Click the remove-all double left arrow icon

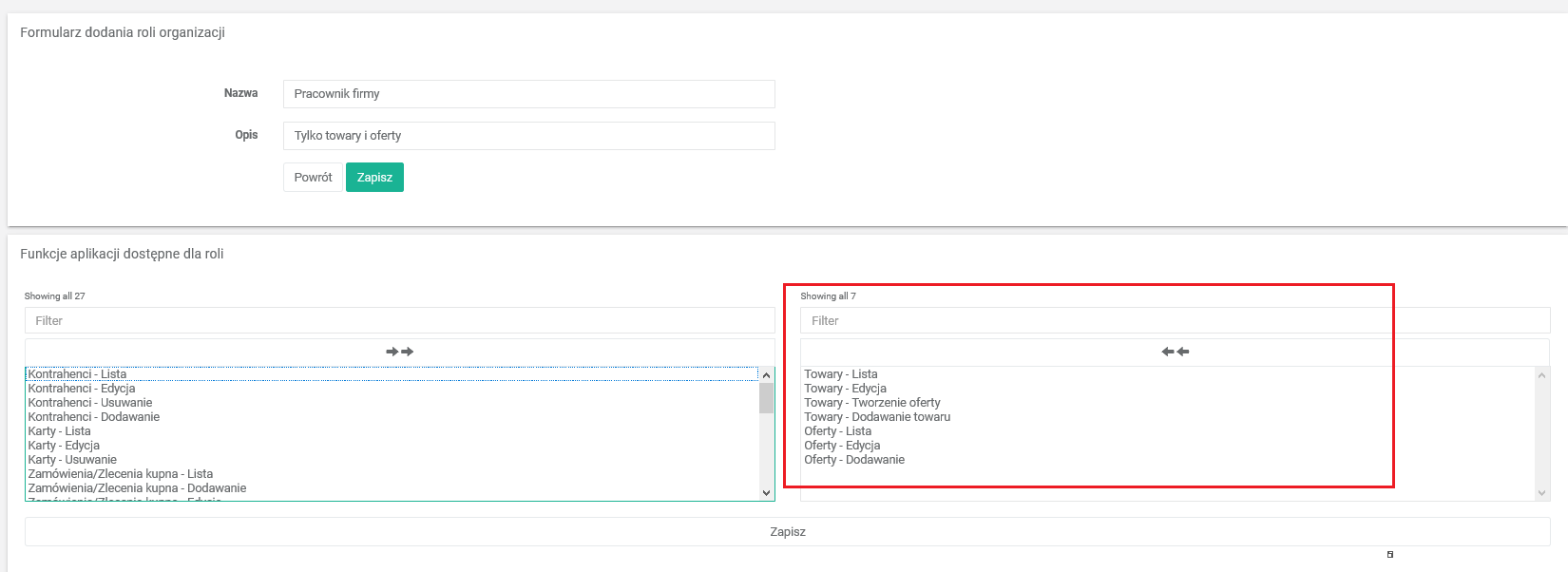point(1175,352)
